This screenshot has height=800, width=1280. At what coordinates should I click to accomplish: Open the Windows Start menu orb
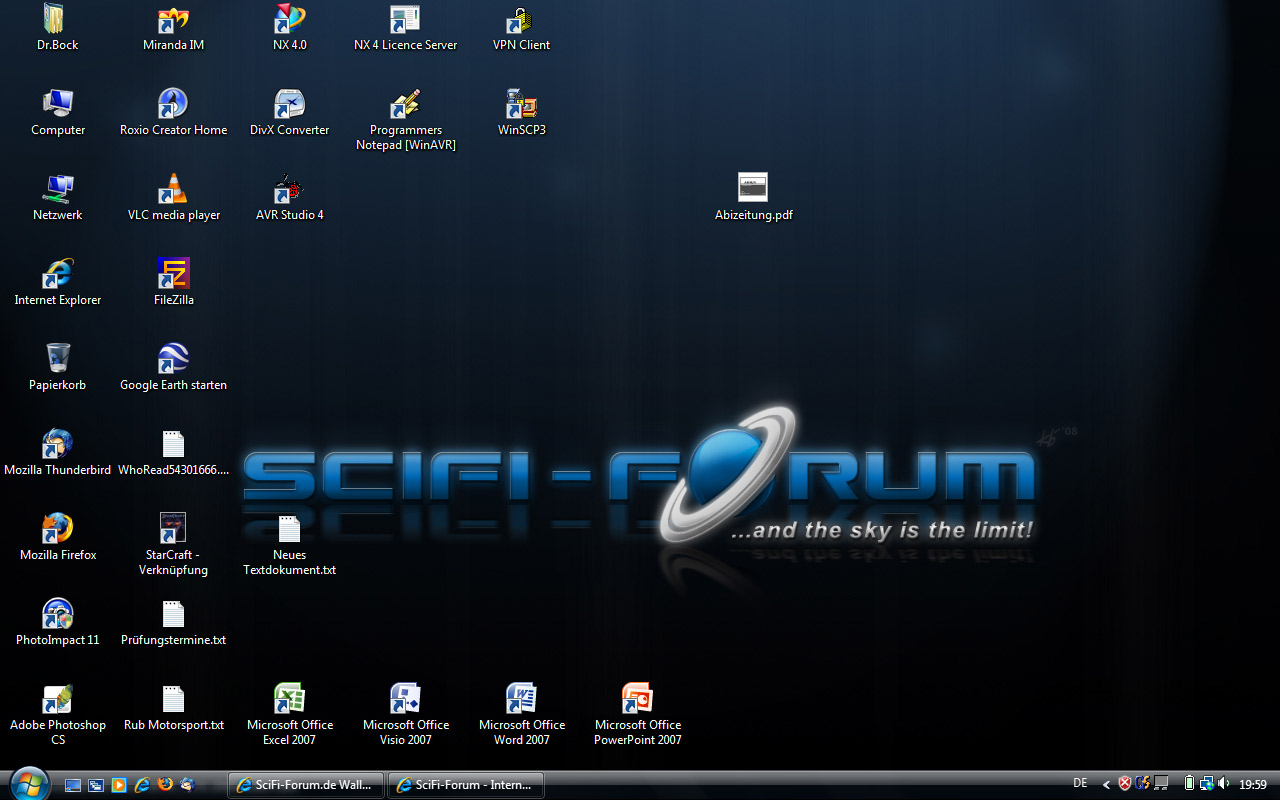[27, 782]
